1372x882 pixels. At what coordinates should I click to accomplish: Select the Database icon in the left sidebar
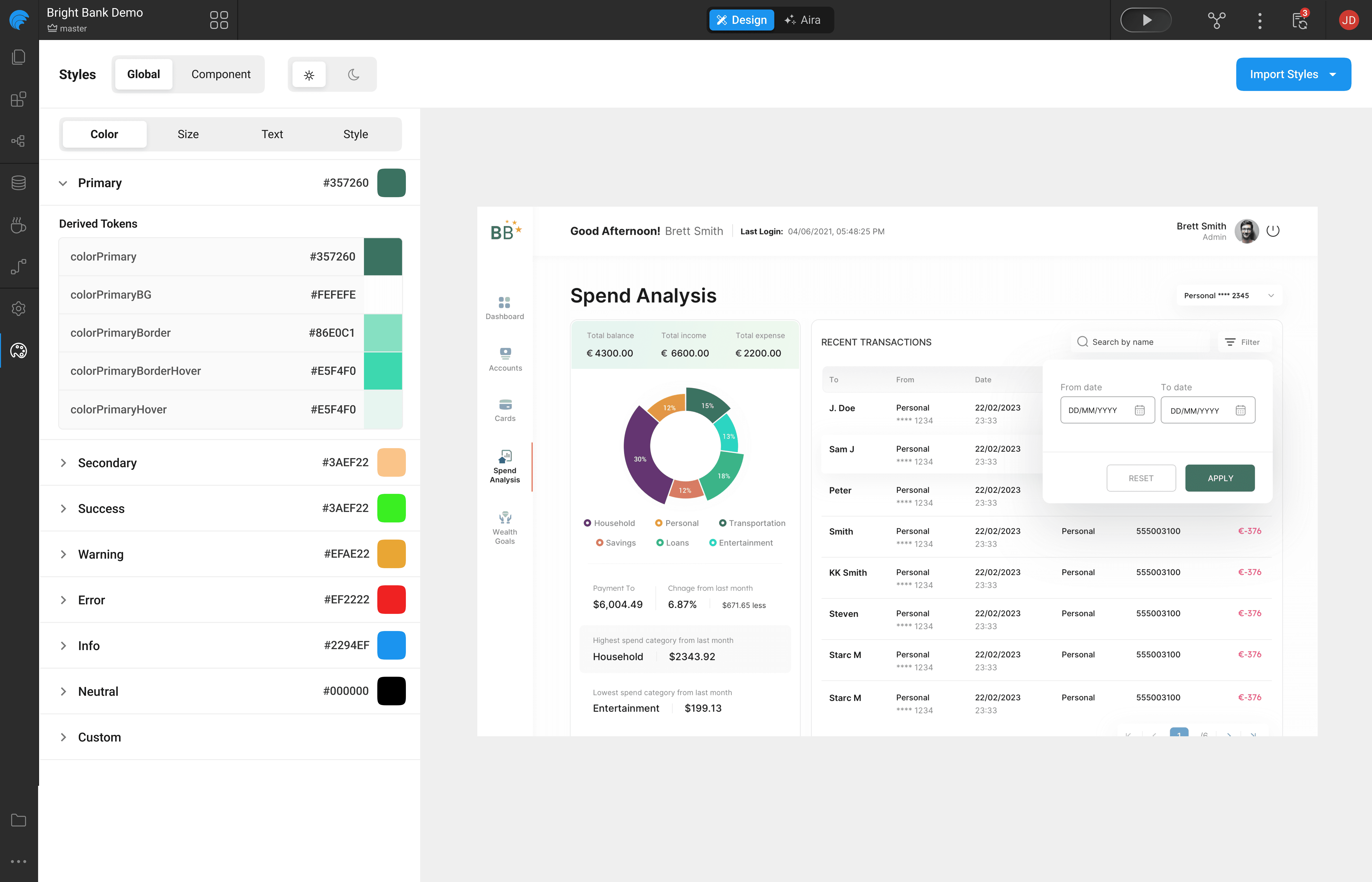(19, 182)
